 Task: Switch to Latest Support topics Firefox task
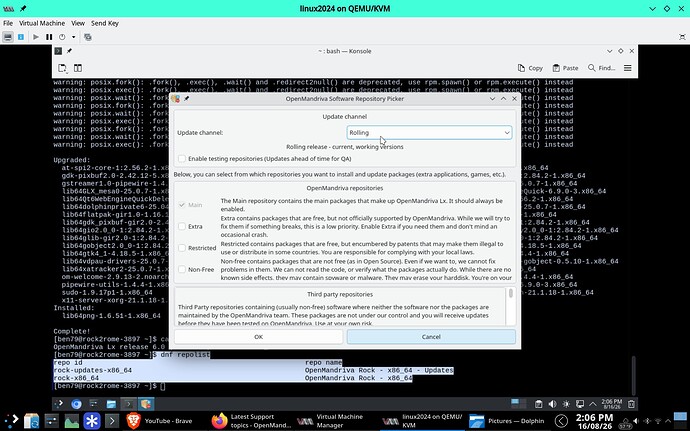tap(252, 421)
